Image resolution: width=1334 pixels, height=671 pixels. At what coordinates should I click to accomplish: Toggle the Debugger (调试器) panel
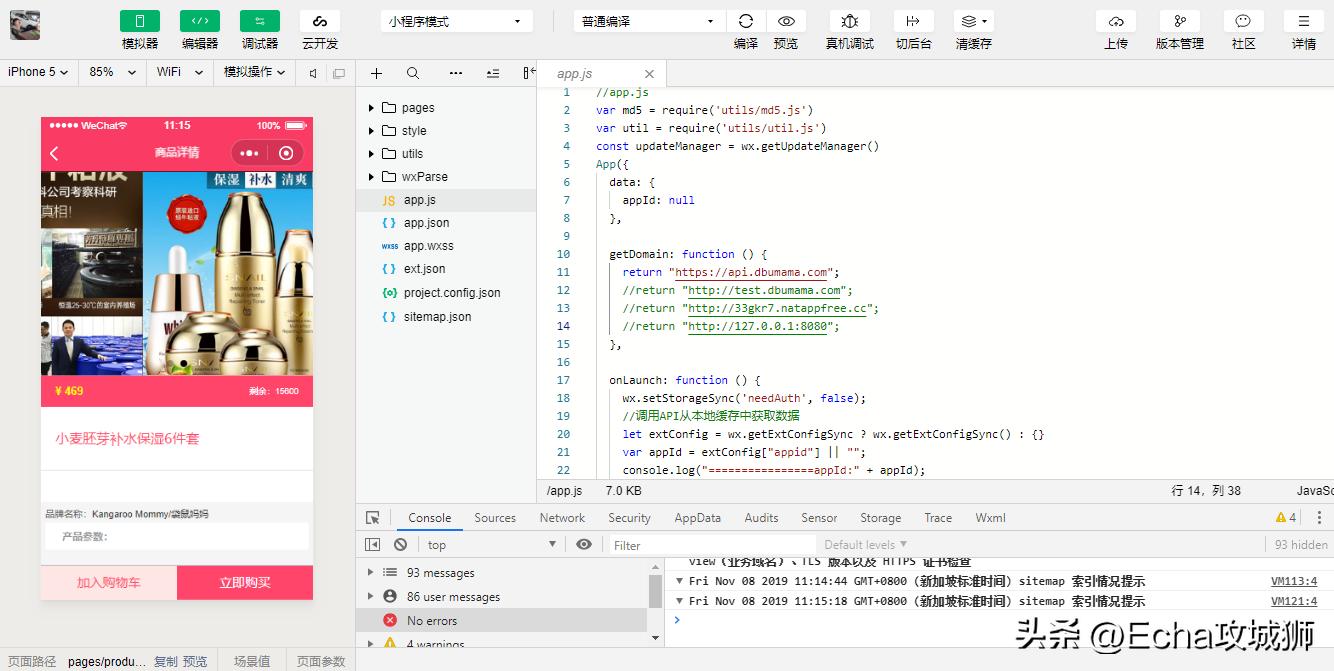point(260,21)
